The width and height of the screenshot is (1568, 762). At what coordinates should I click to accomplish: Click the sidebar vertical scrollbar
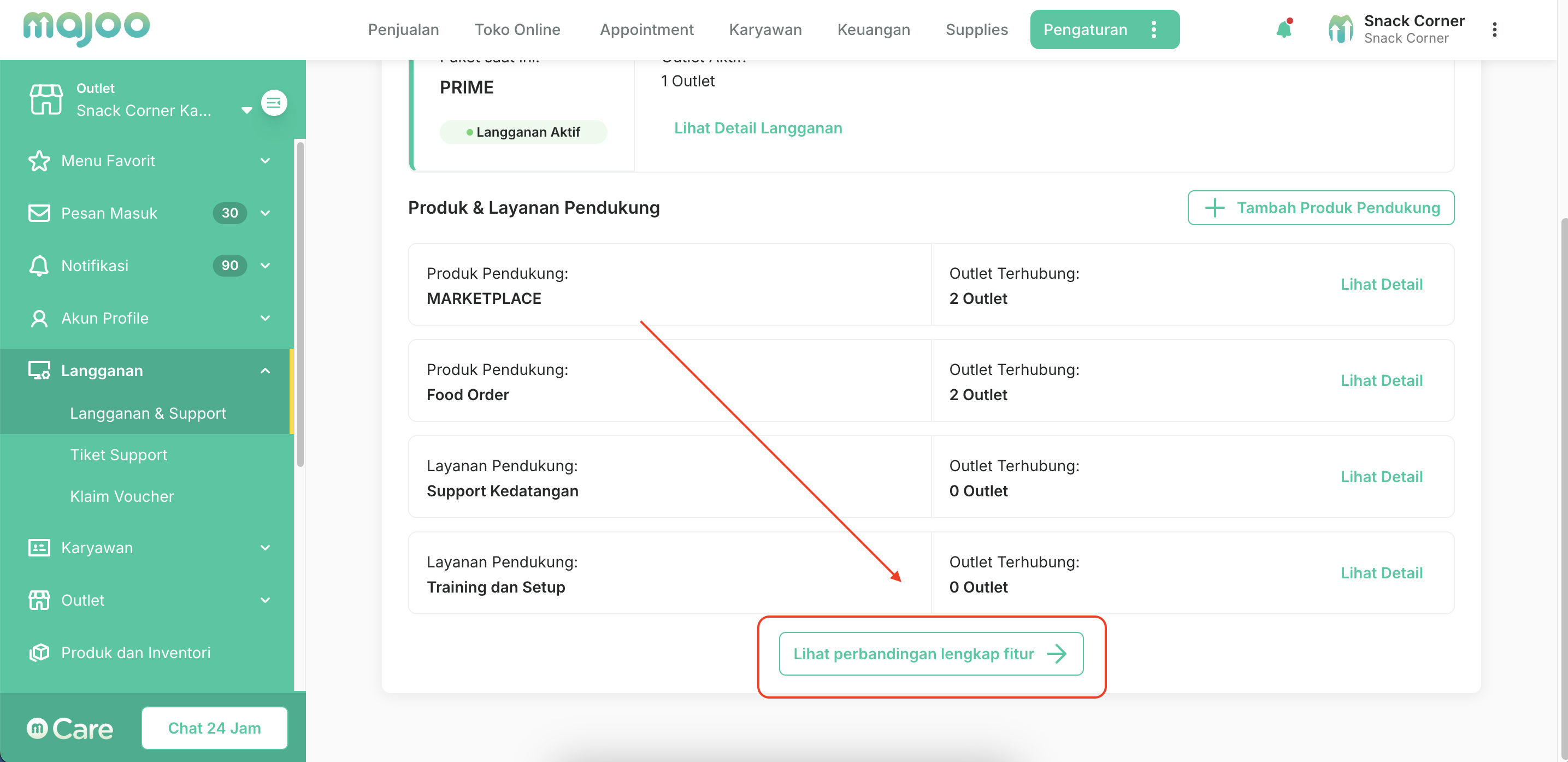click(x=300, y=304)
